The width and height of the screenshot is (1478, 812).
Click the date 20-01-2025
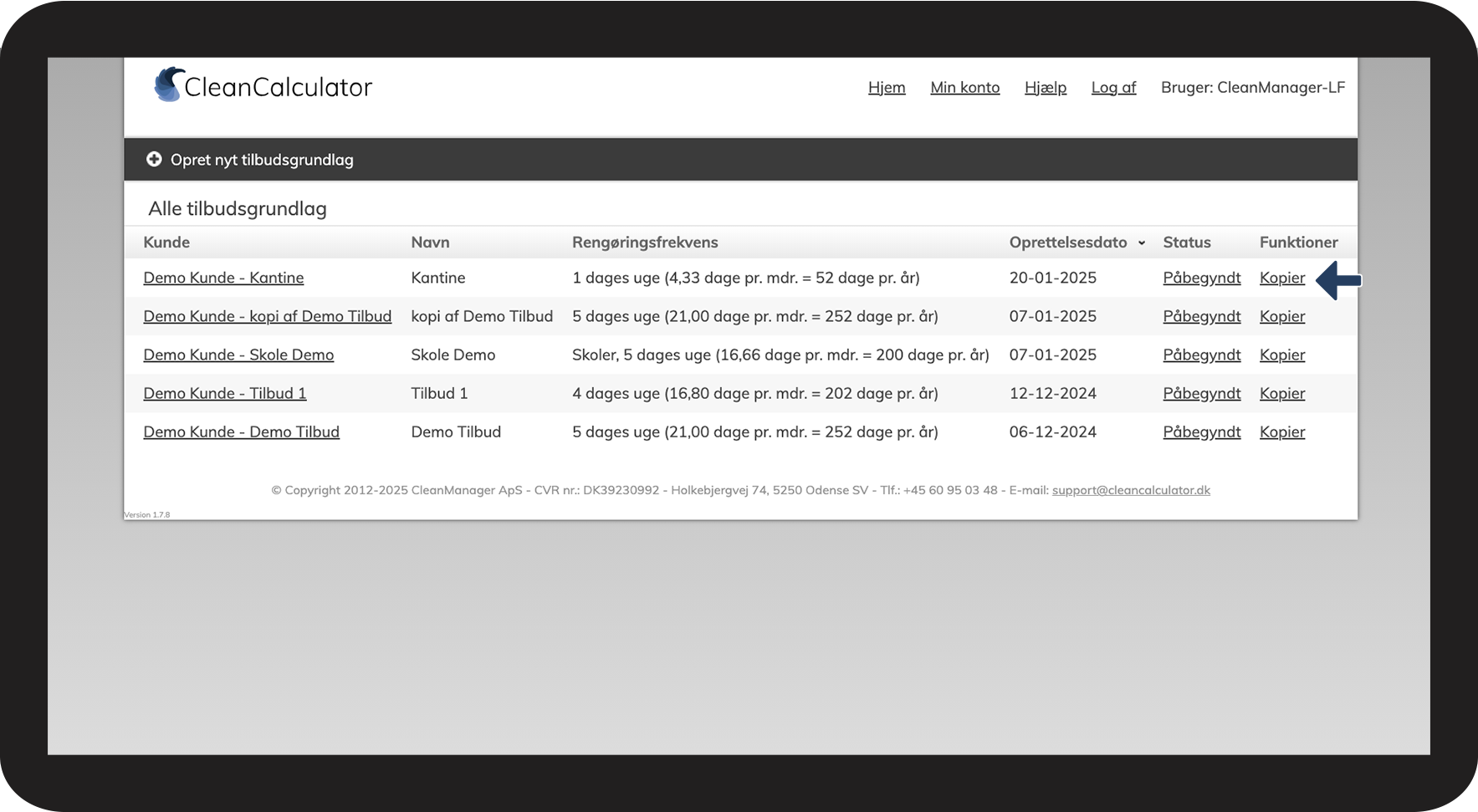pyautogui.click(x=1052, y=278)
